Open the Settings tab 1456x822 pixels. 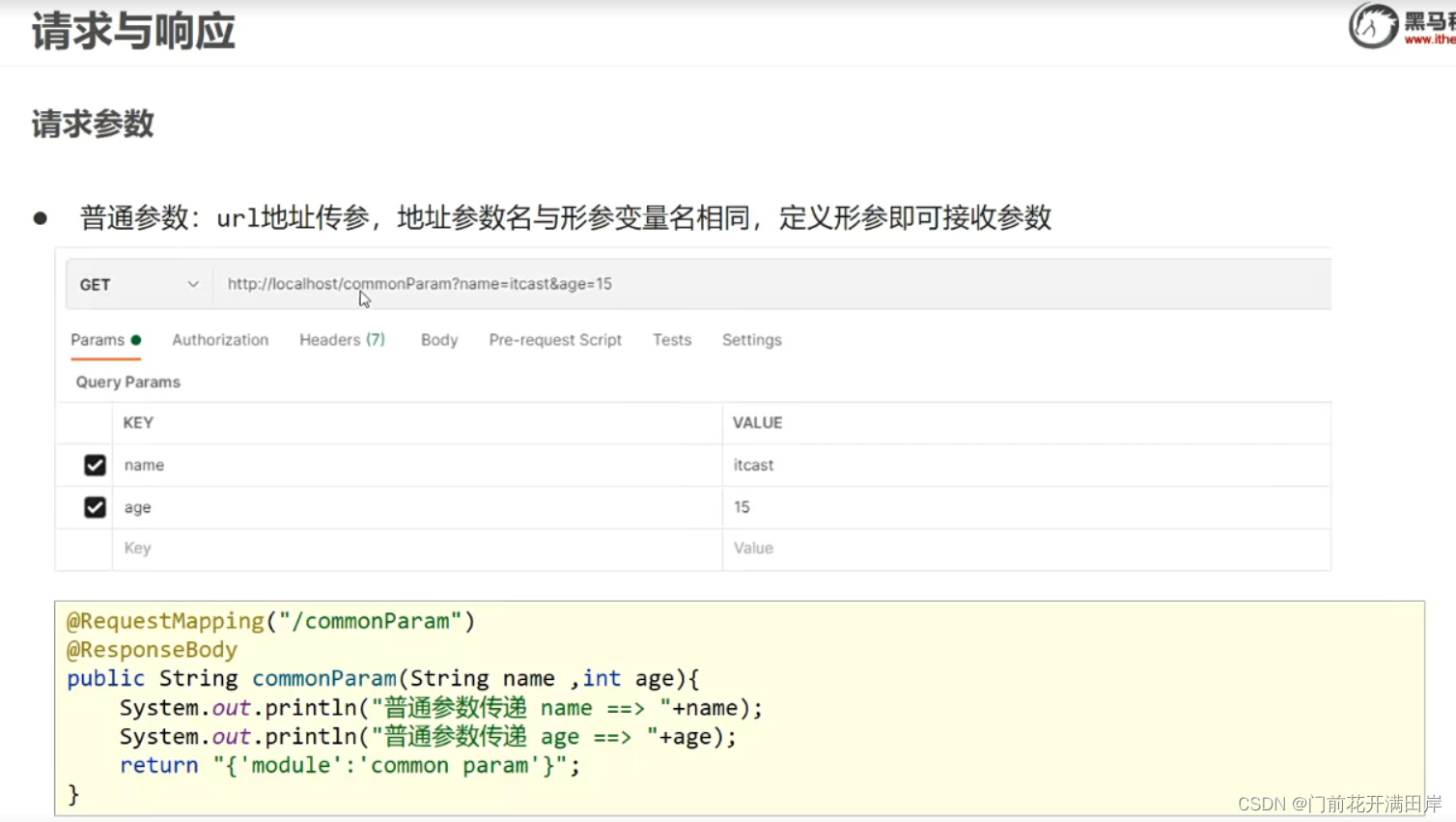[x=752, y=340]
